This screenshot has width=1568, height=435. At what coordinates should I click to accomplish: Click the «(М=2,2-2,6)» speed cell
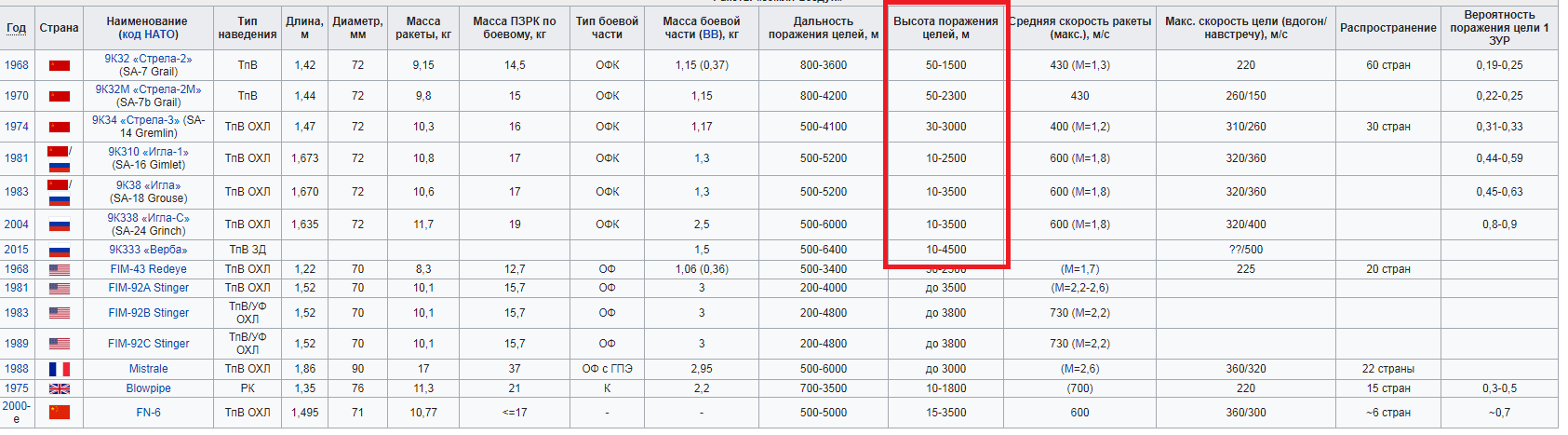tap(1079, 288)
